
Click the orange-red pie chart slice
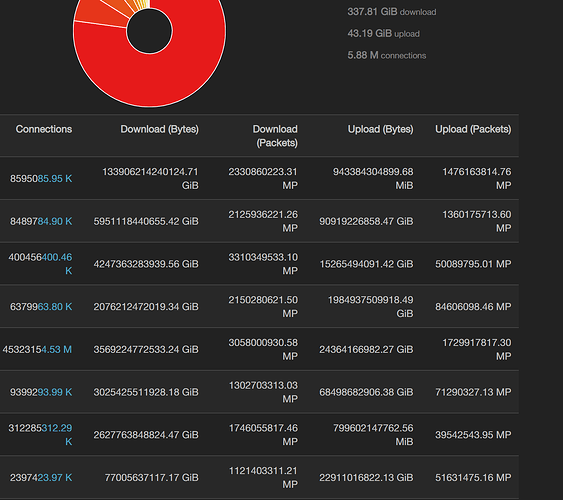click(101, 14)
